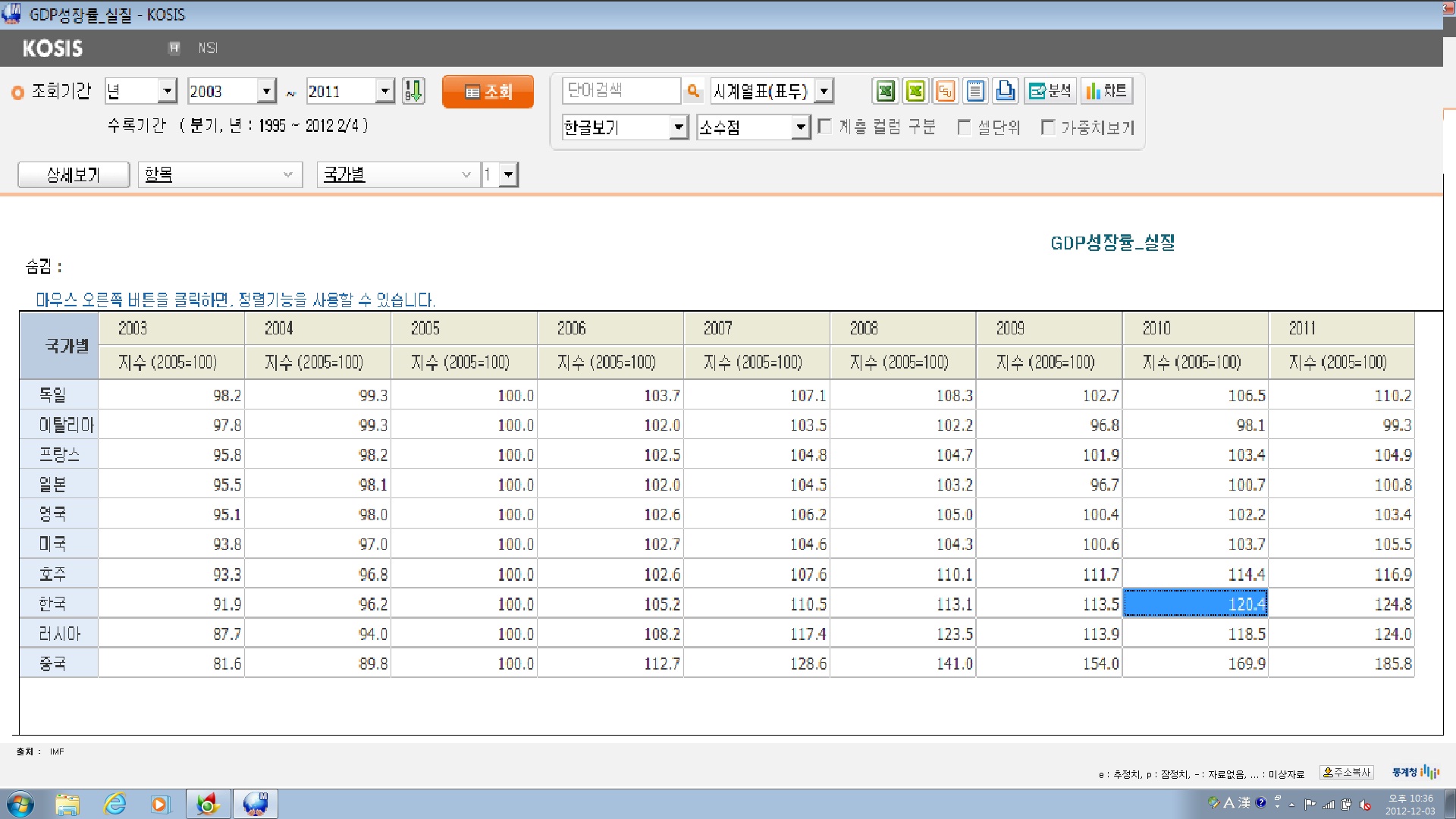Select the 이탈리아 row label
1456x819 pixels.
click(59, 425)
